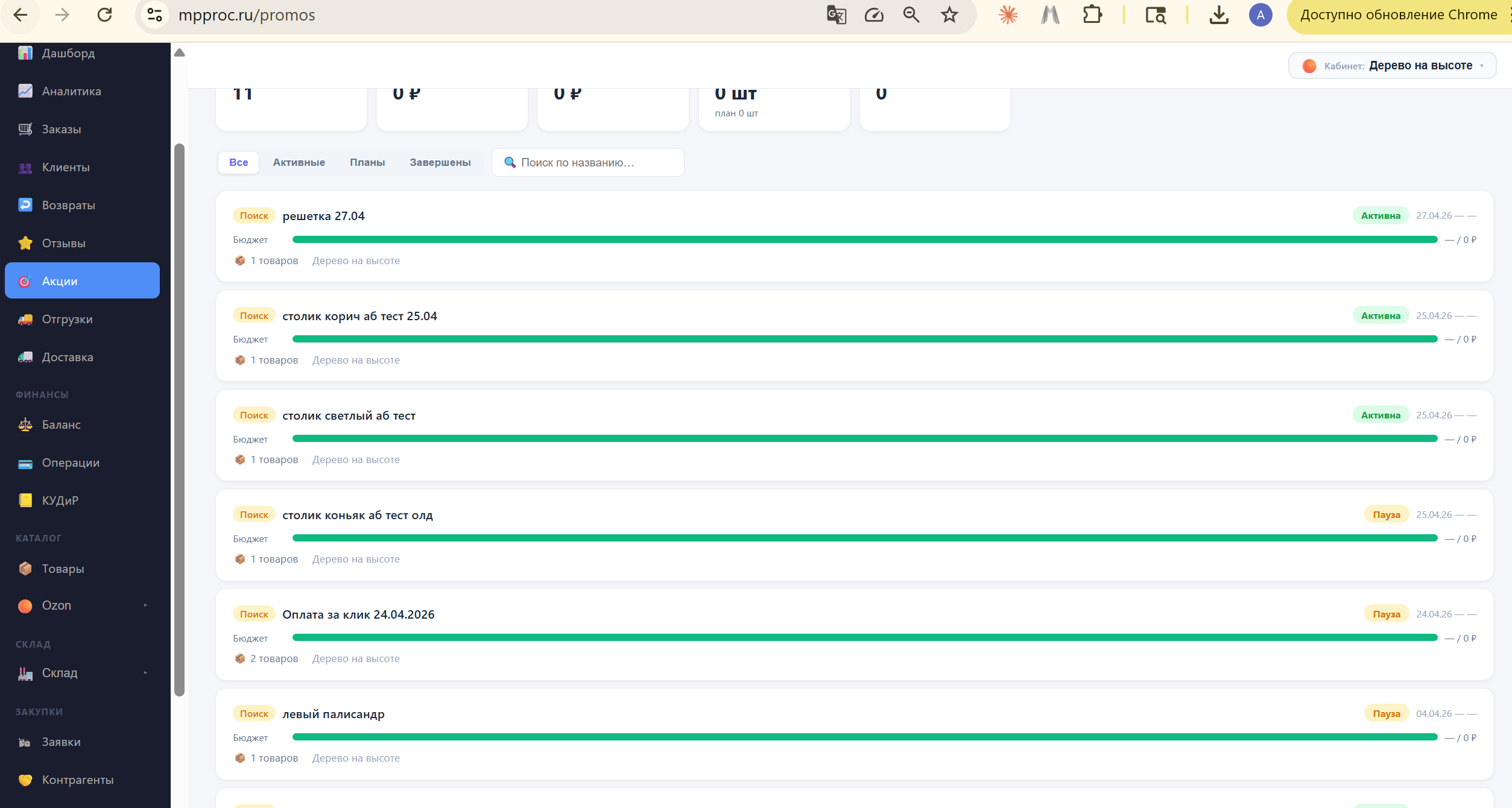Open the Клиенты people icon
The height and width of the screenshot is (808, 1512).
[25, 167]
